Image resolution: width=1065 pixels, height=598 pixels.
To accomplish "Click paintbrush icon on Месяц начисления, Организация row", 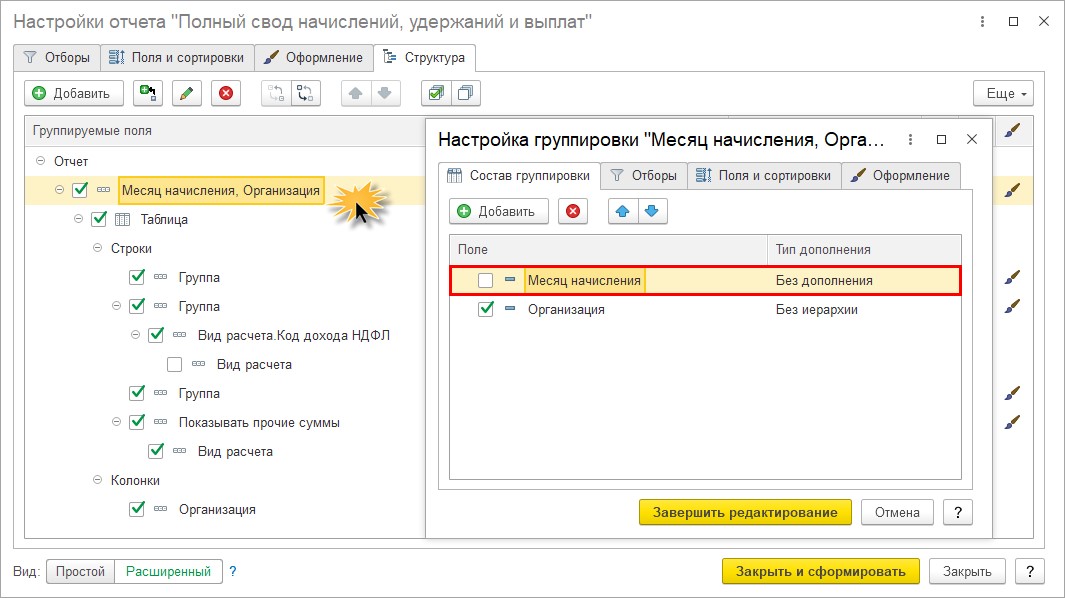I will [x=1012, y=190].
